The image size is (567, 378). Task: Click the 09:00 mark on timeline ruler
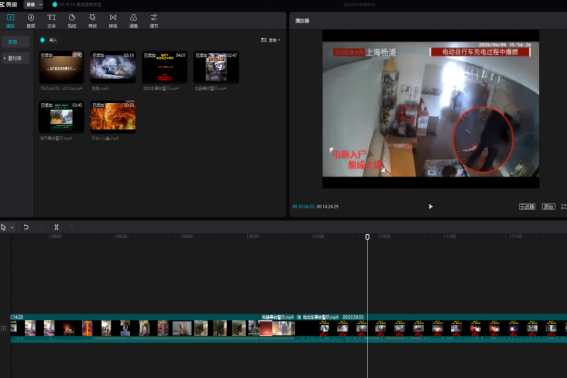click(187, 237)
